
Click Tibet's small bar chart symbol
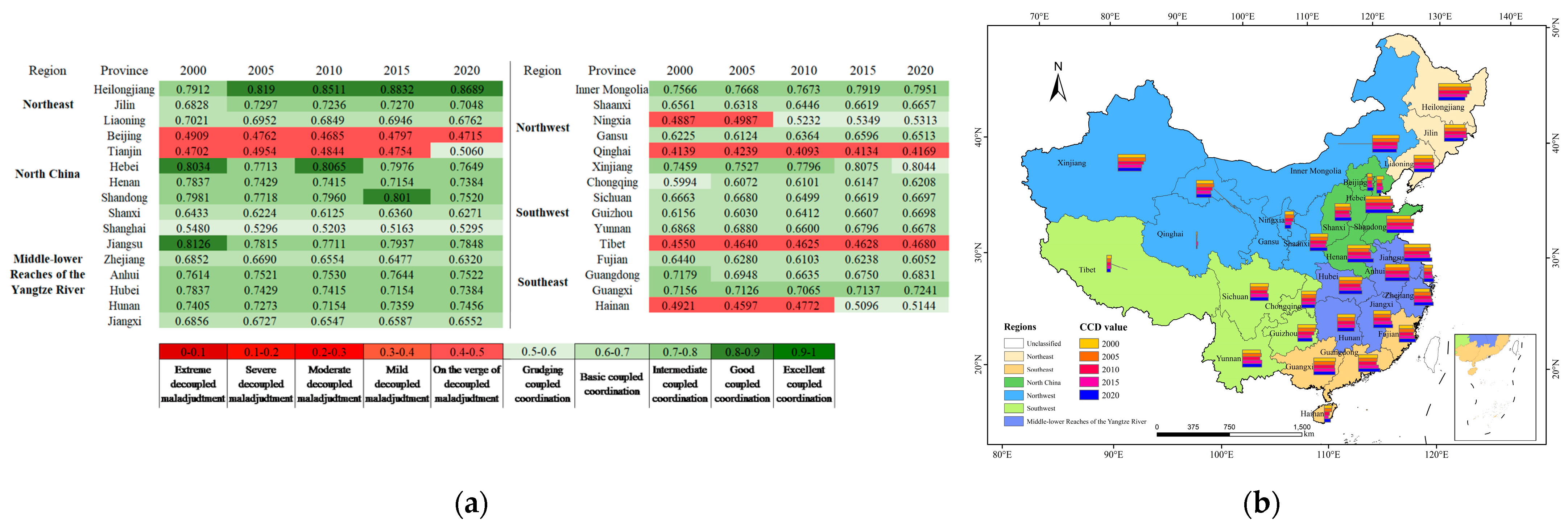pos(1108,264)
